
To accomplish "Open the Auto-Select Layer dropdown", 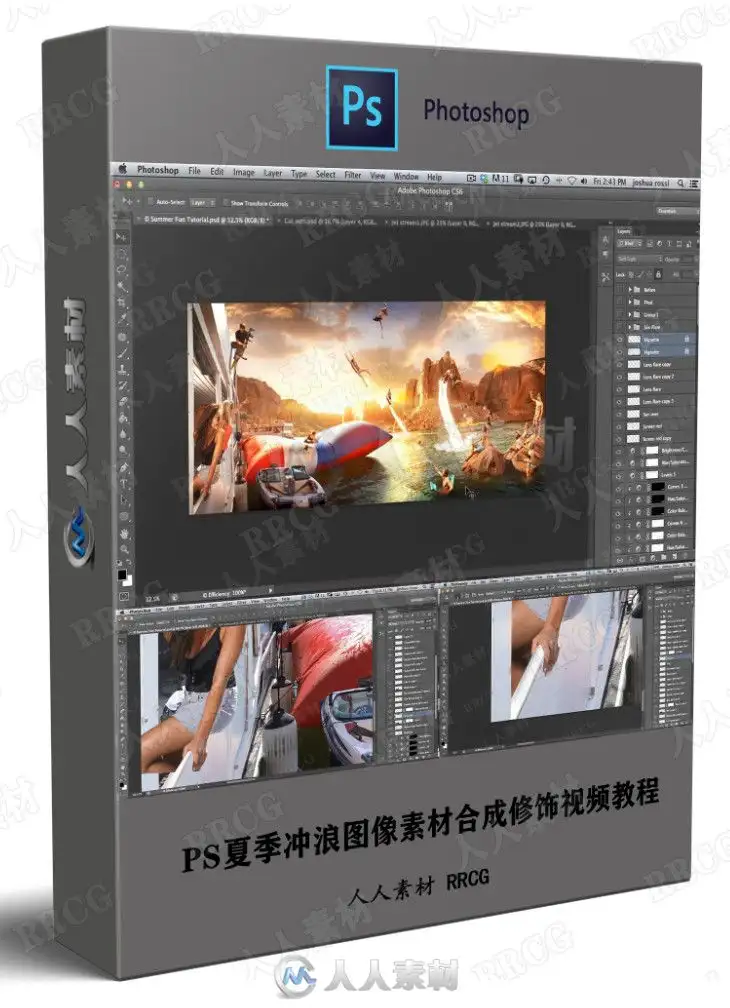I will [x=203, y=202].
